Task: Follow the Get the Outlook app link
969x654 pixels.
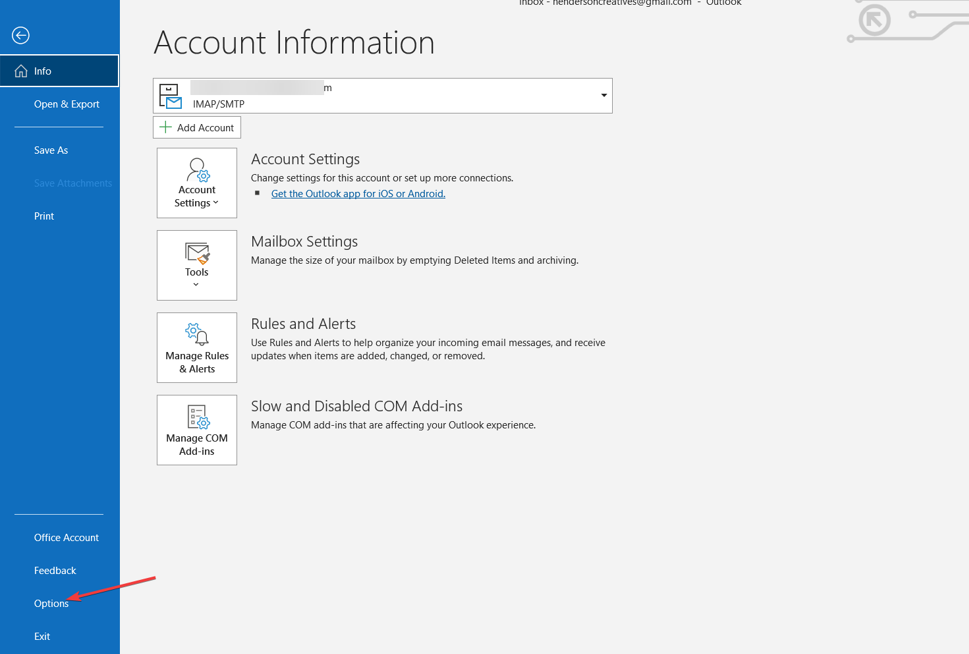Action: [x=357, y=193]
